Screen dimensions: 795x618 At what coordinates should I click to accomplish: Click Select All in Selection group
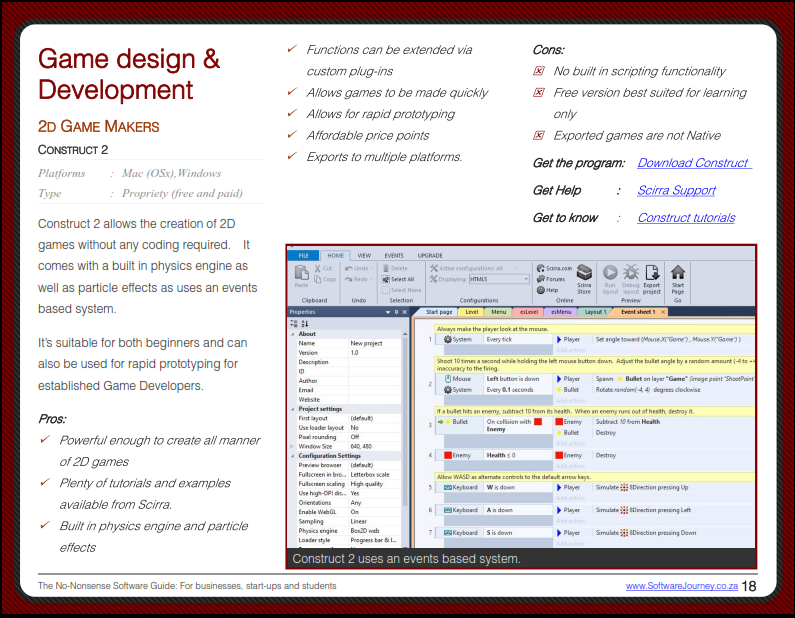[x=400, y=279]
